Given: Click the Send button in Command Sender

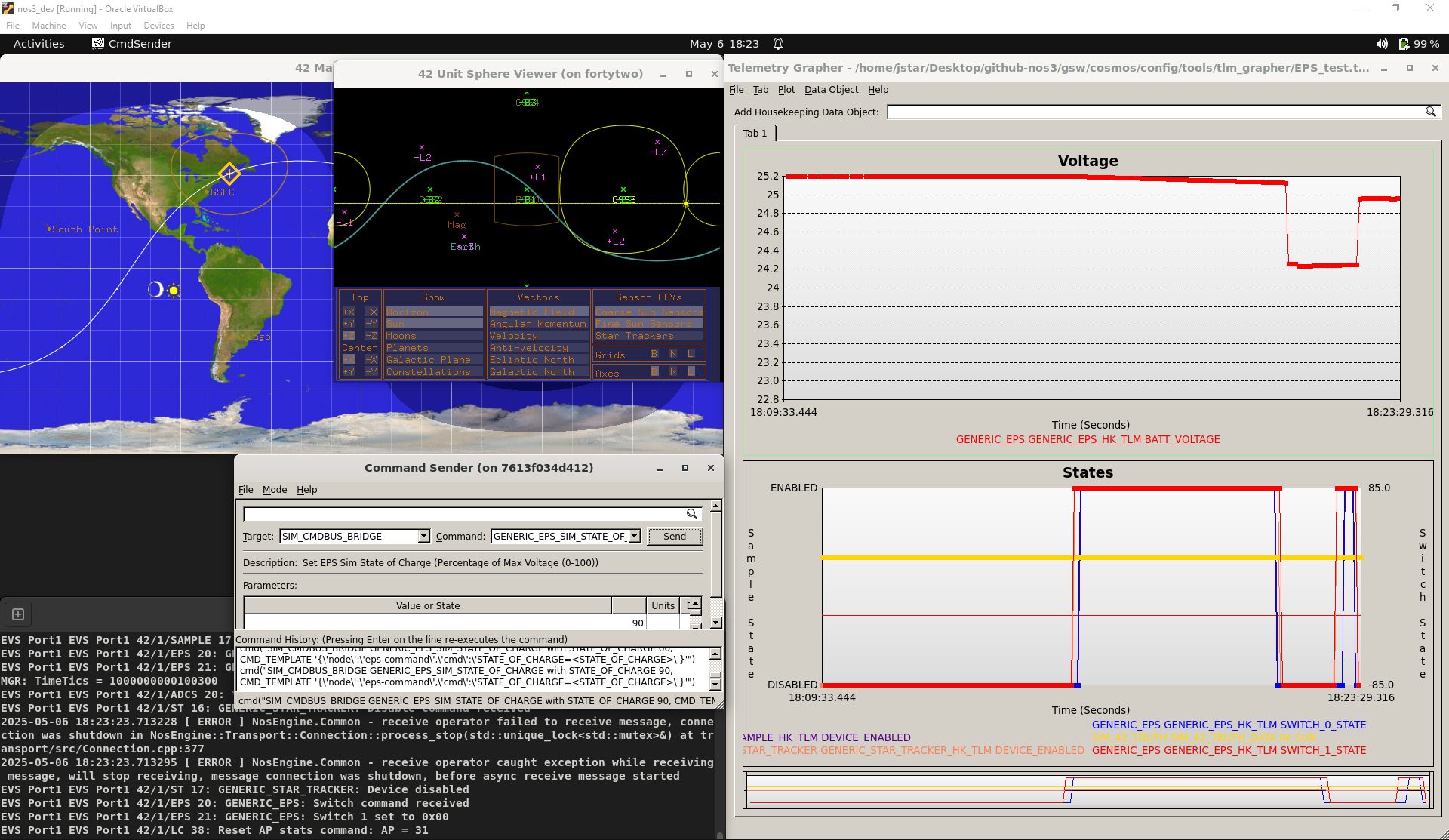Looking at the screenshot, I should 675,536.
